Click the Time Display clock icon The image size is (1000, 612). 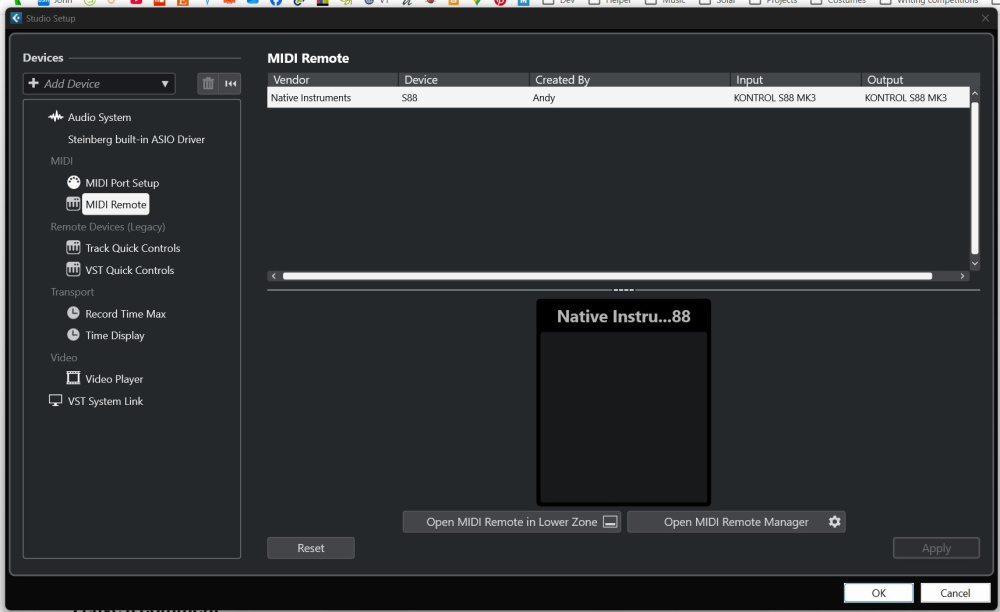(x=73, y=335)
